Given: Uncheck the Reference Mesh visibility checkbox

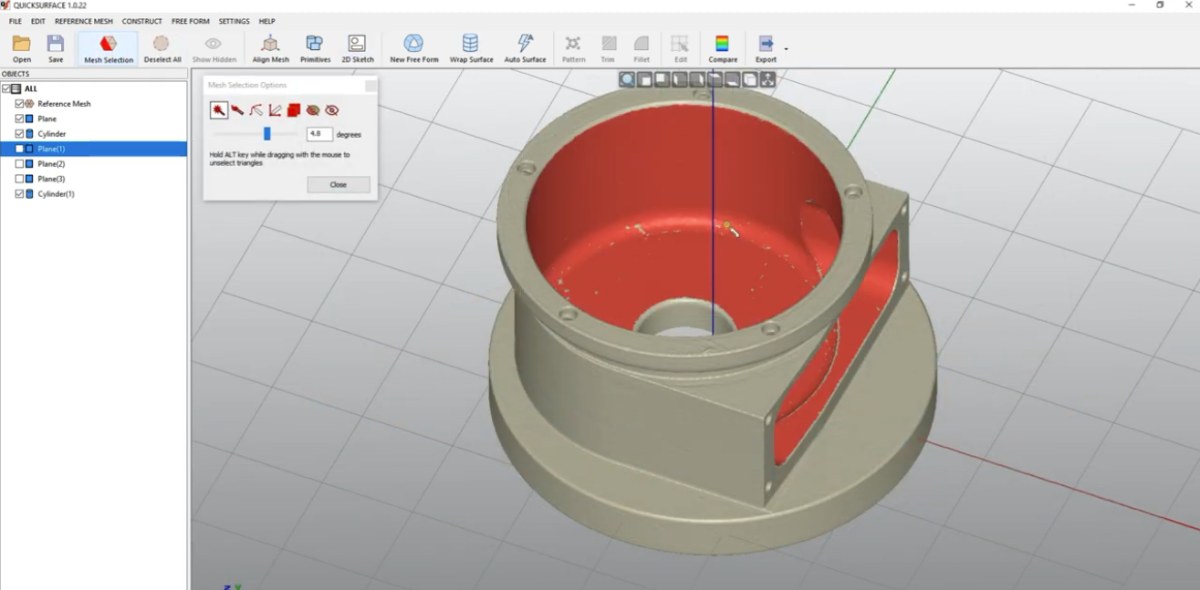Looking at the screenshot, I should coord(20,104).
